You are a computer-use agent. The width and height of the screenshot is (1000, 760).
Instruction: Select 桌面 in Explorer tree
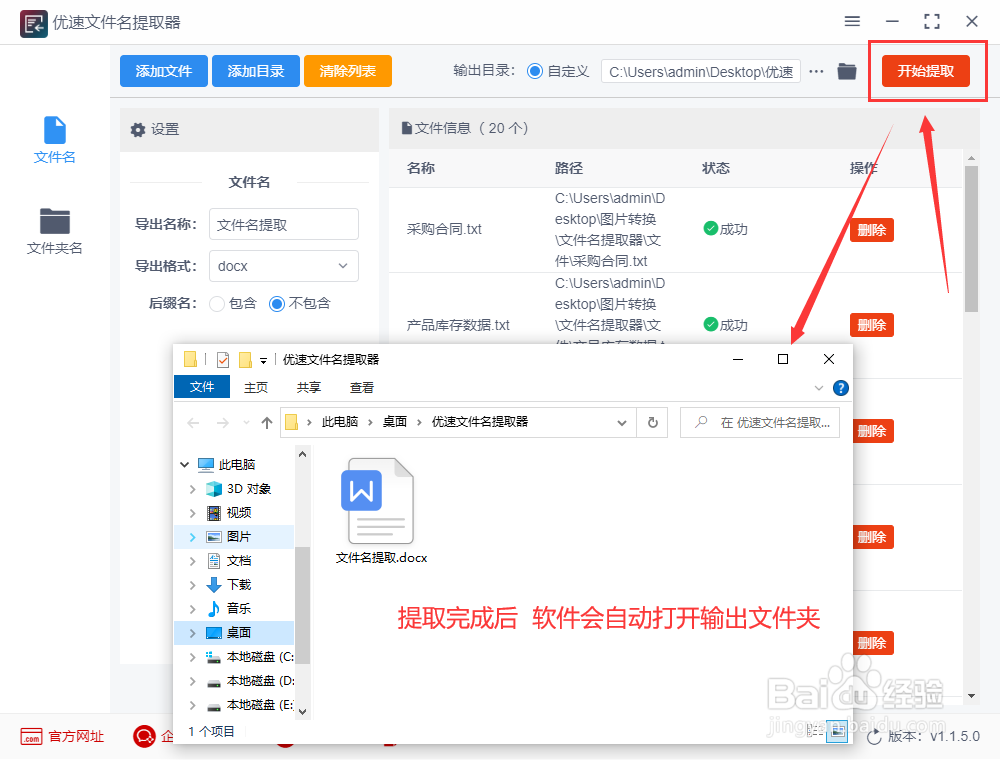(235, 632)
